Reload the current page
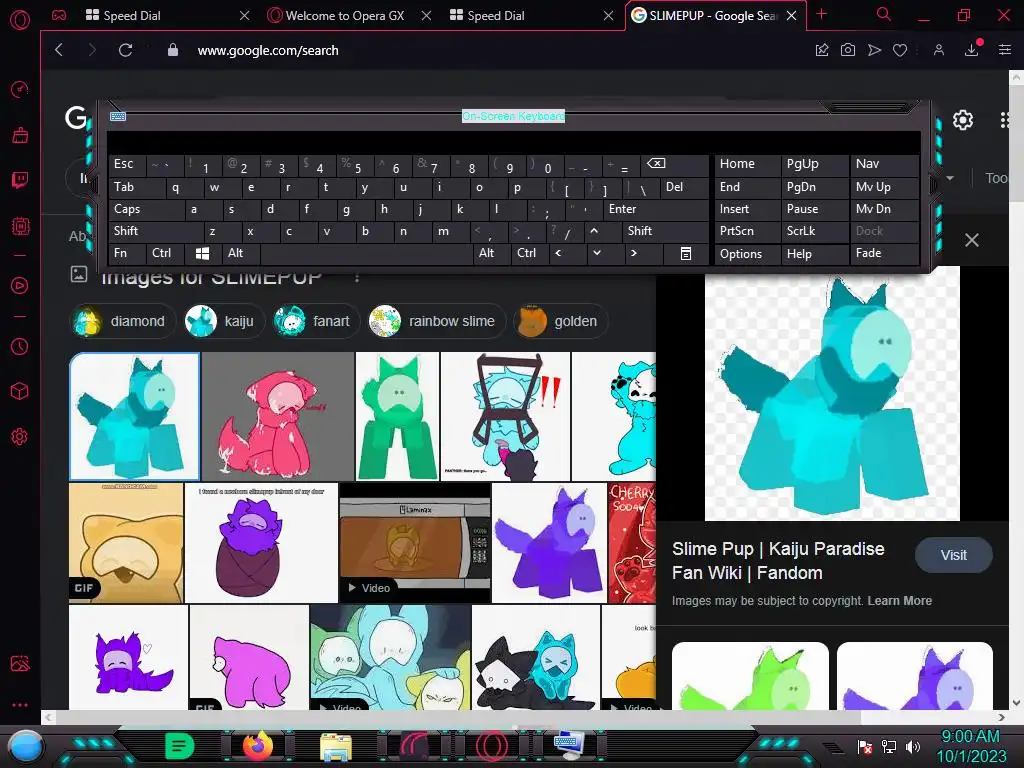 (125, 50)
